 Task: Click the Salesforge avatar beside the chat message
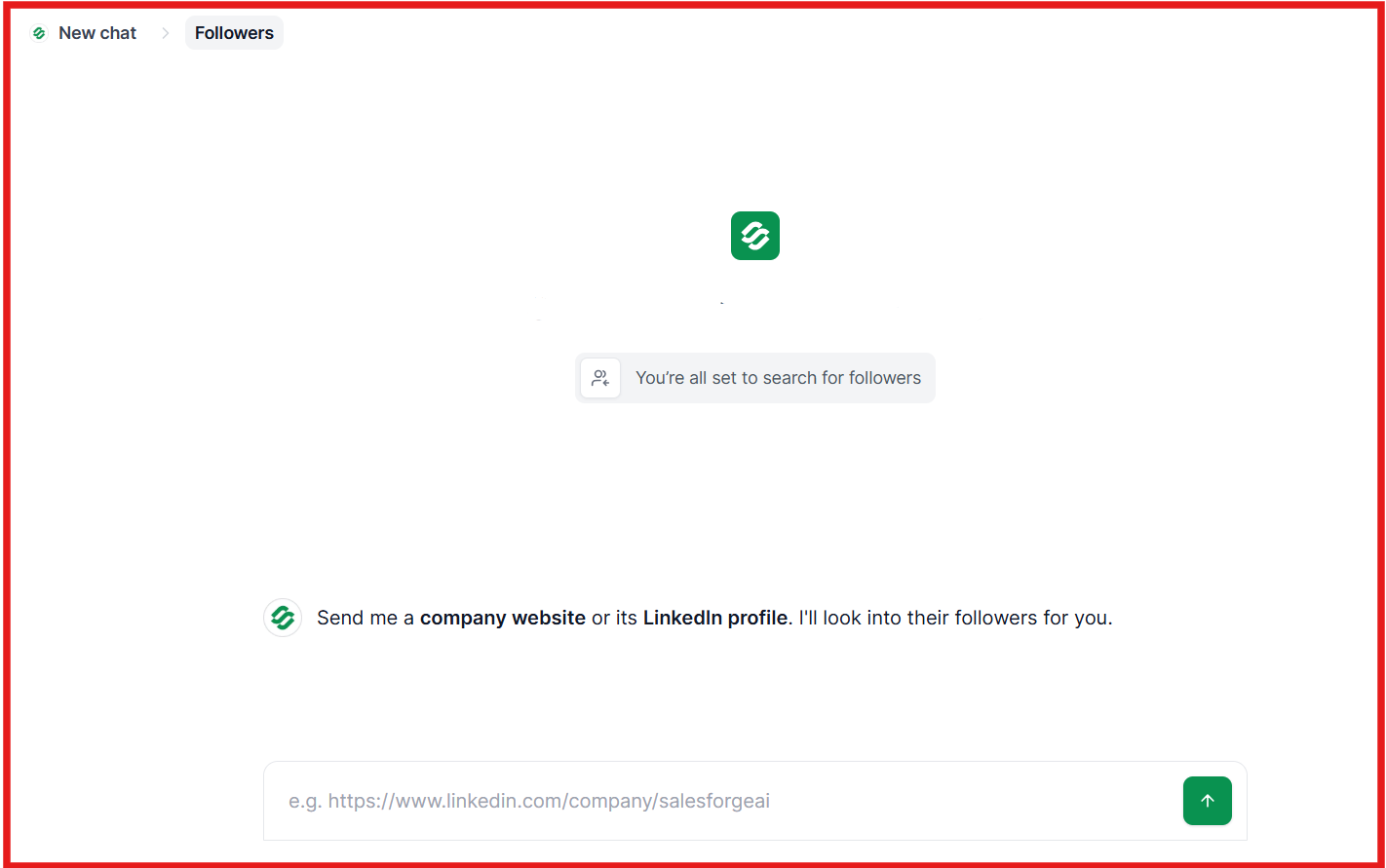coord(282,617)
